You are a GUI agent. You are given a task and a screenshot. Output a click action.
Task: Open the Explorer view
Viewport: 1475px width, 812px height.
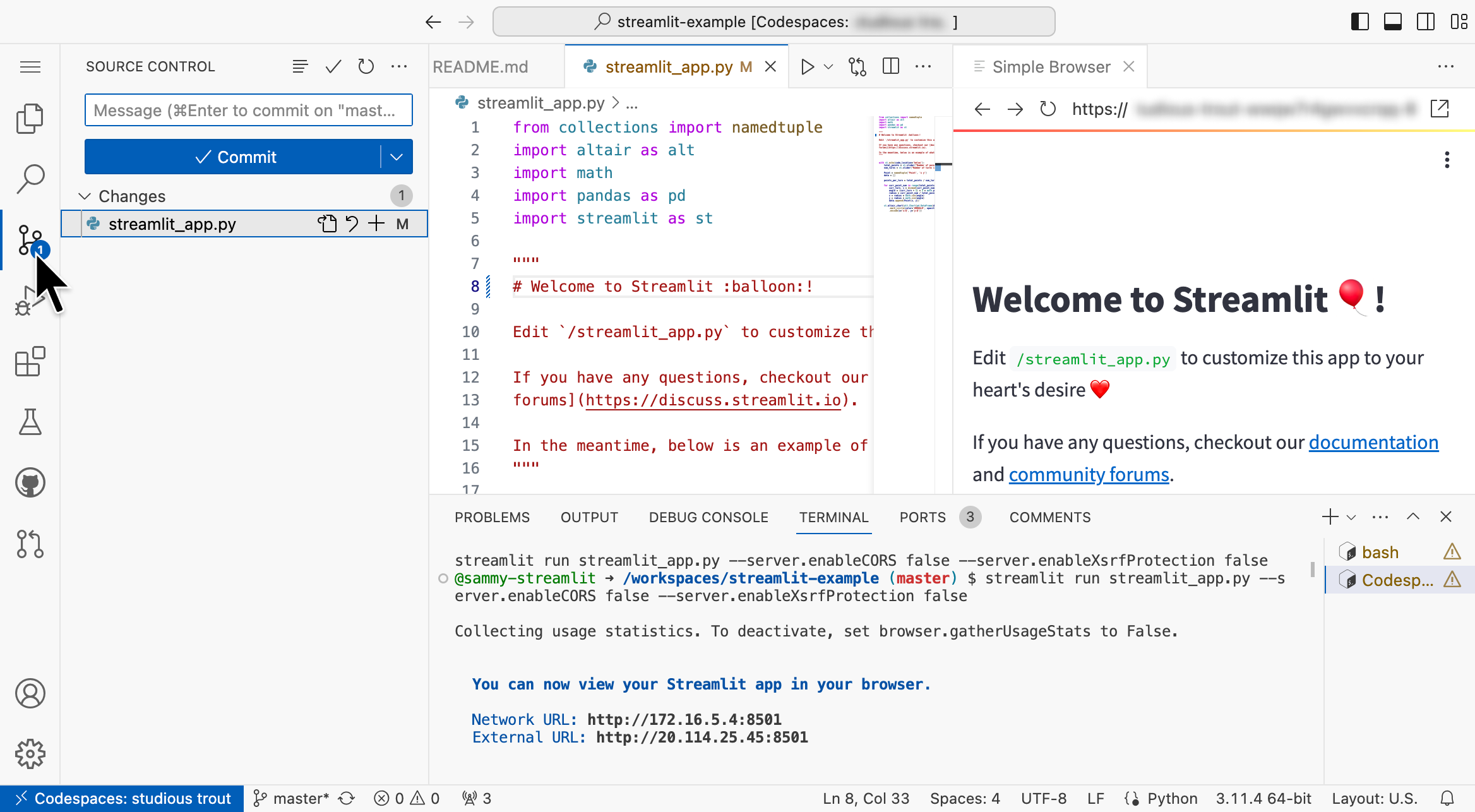(30, 119)
